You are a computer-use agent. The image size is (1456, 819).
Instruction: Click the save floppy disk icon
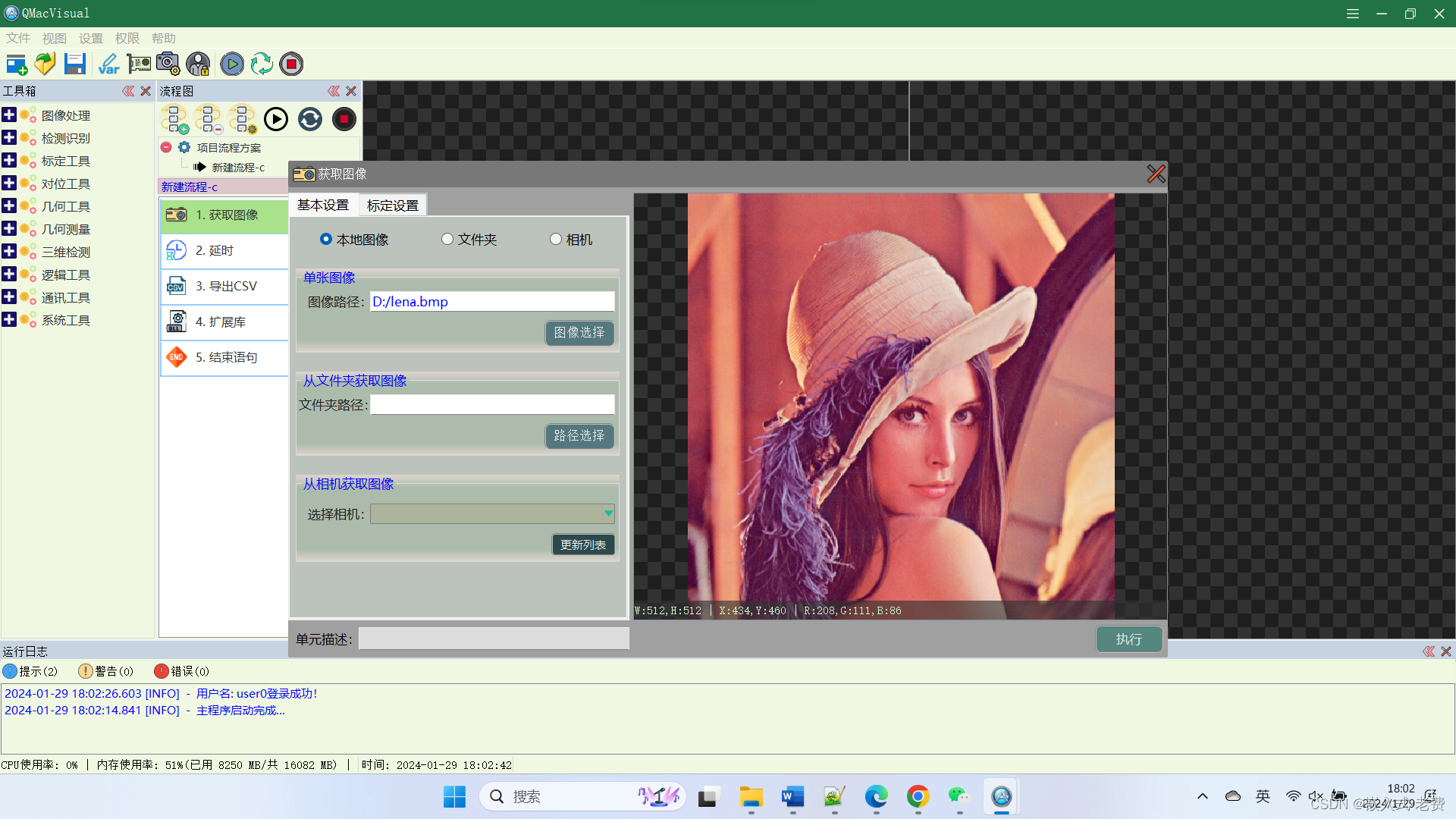point(75,64)
